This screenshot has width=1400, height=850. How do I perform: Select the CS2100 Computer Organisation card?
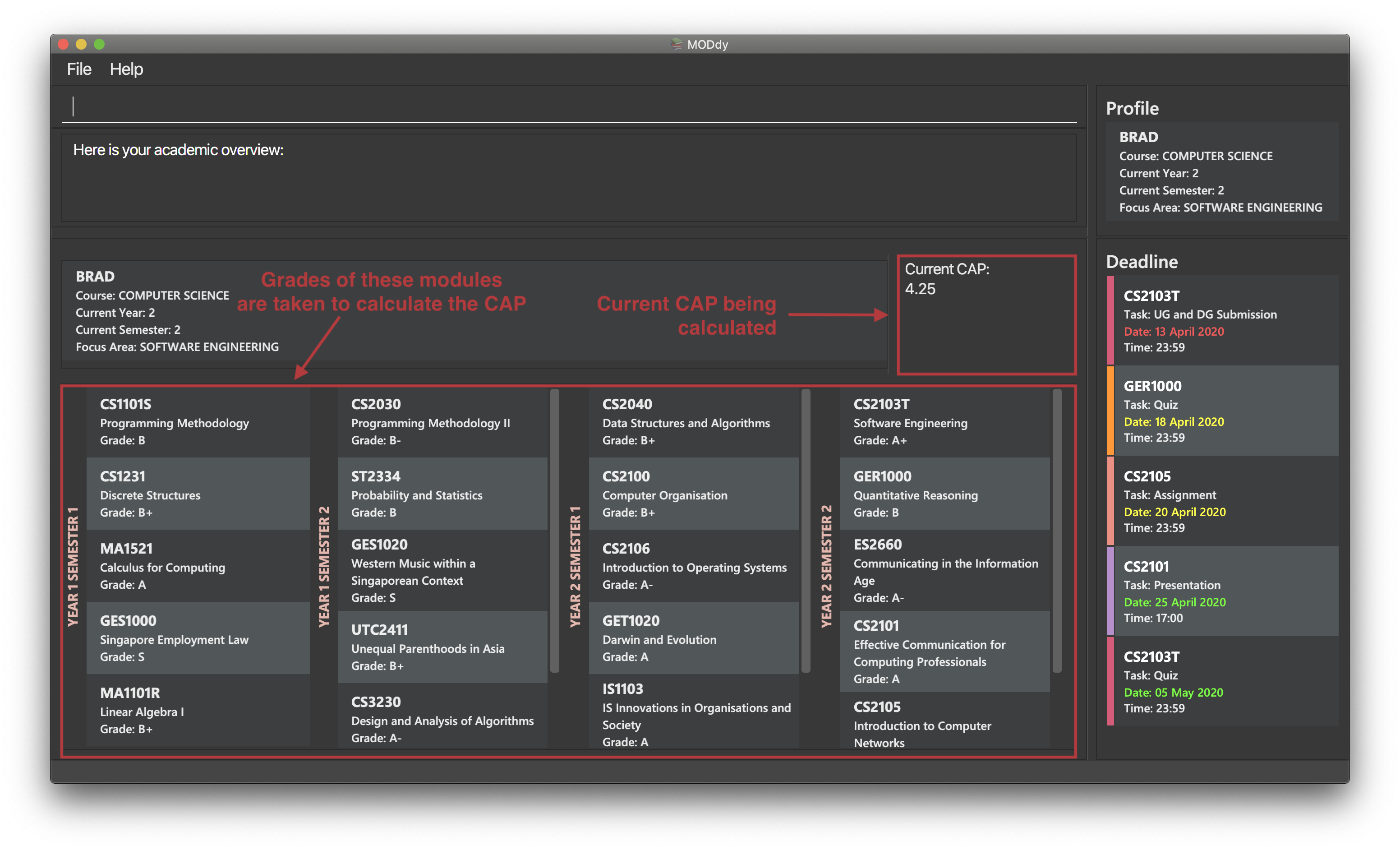[x=694, y=494]
